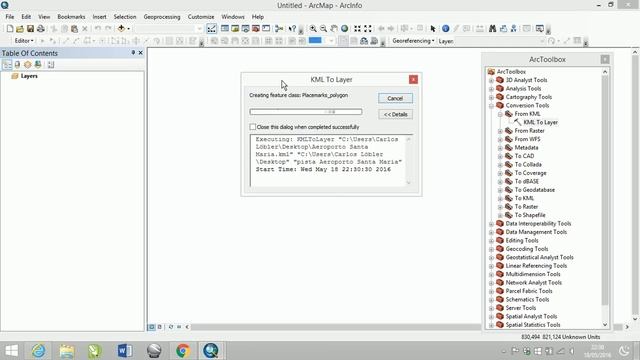Click the Full Extent globe icon
640x360 pixels.
click(344, 29)
